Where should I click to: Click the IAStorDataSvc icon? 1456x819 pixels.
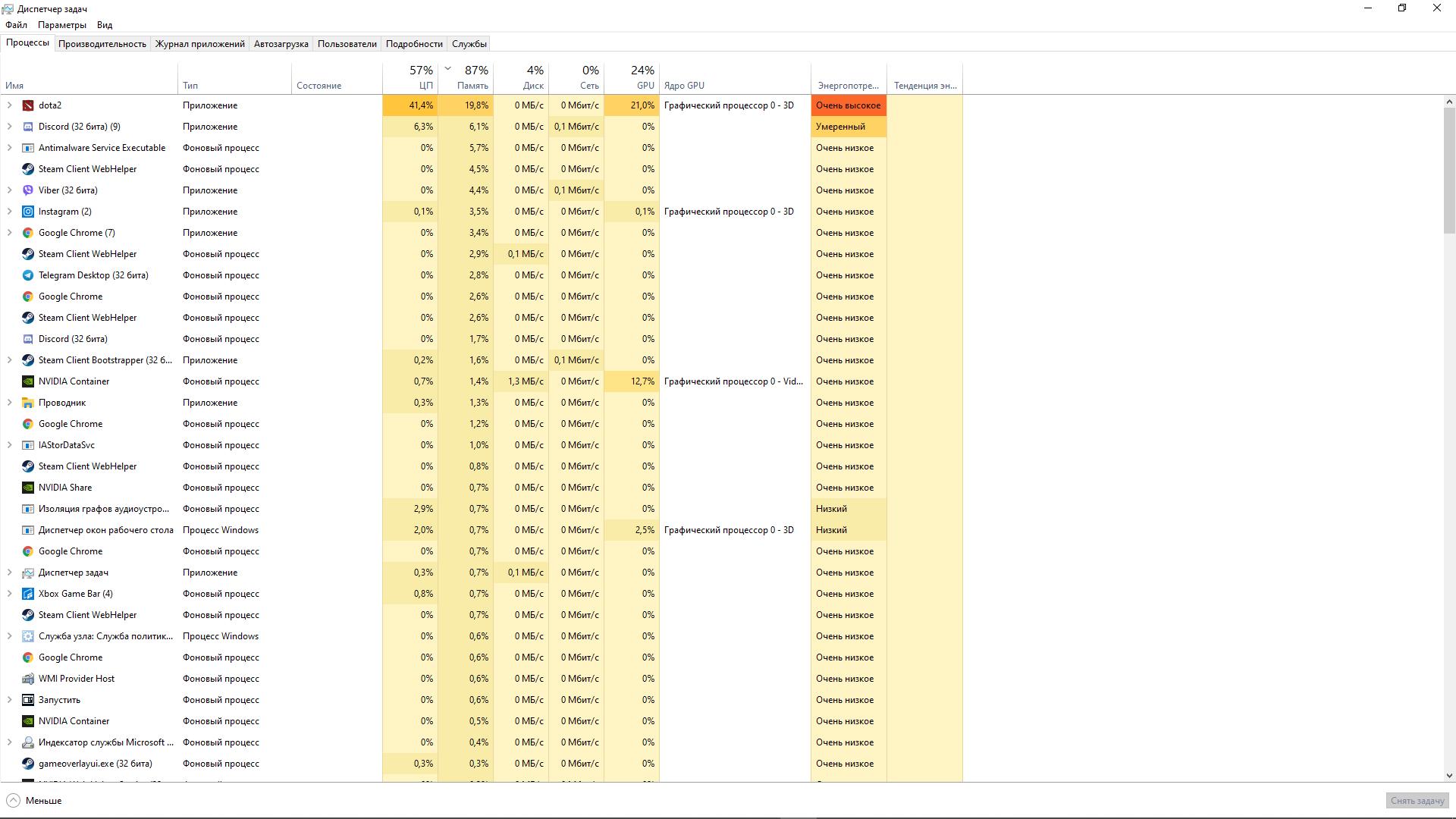click(28, 445)
